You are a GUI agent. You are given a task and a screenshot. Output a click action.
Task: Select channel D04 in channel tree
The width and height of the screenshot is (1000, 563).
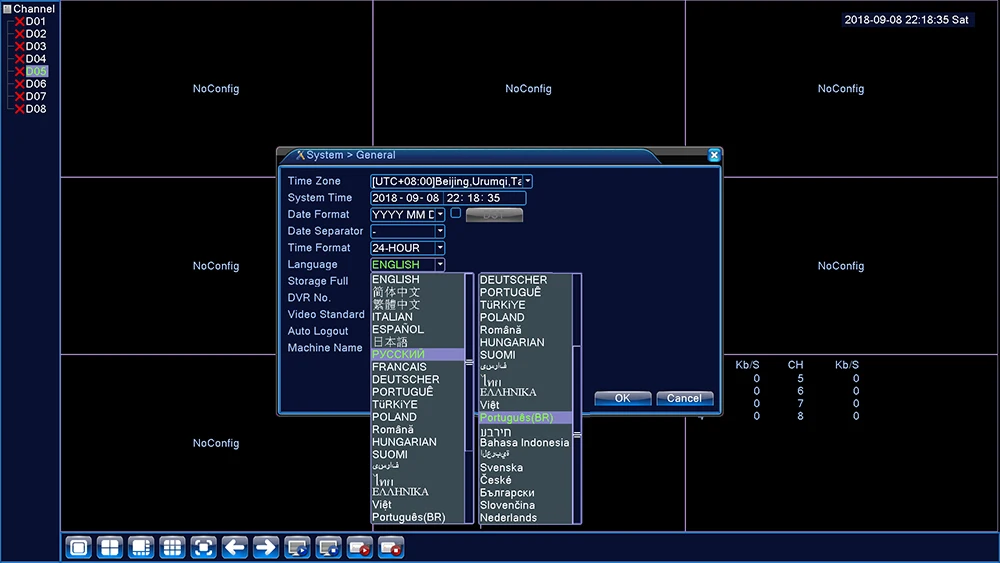point(36,59)
